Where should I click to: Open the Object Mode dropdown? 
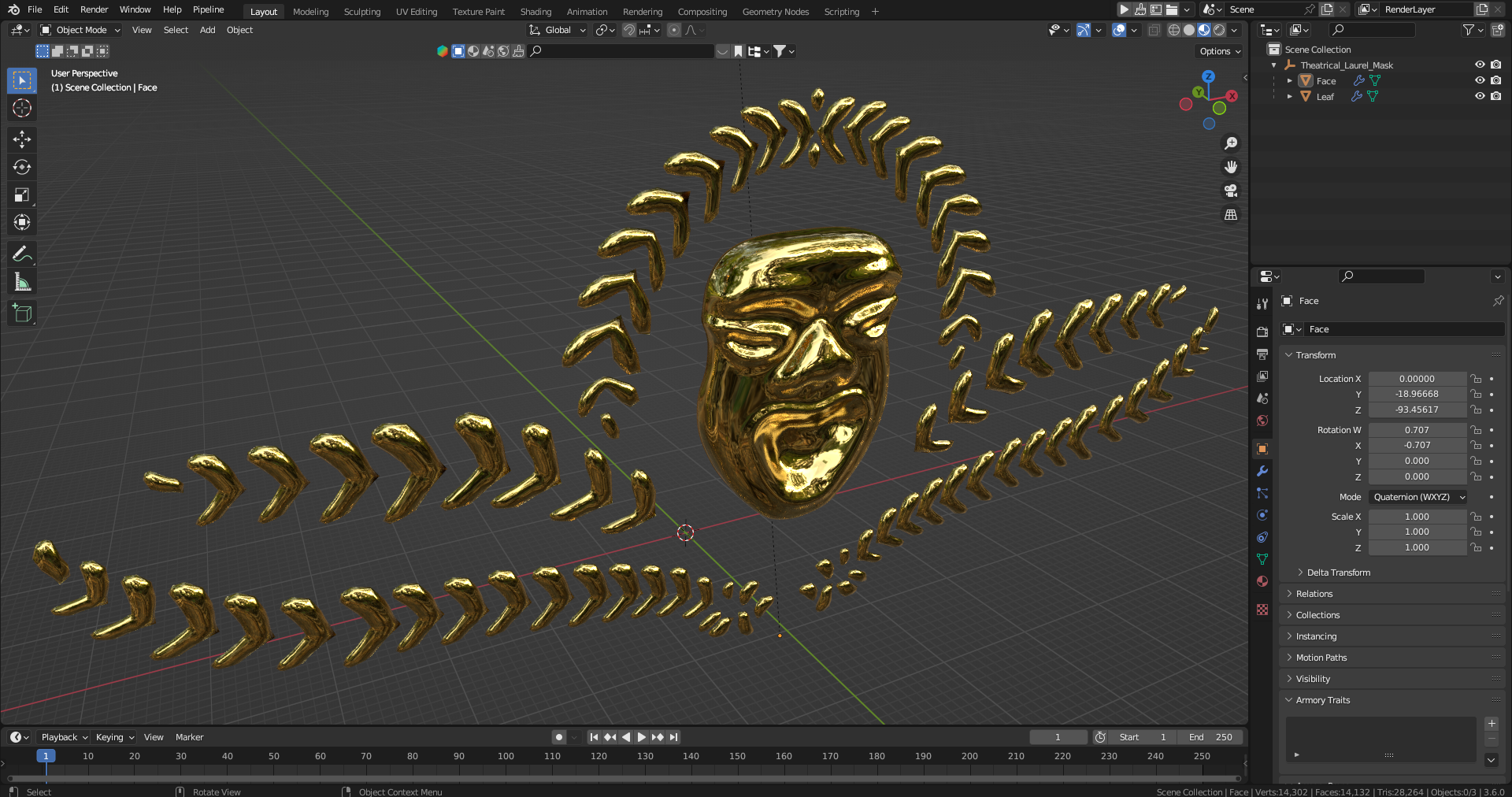tap(80, 30)
